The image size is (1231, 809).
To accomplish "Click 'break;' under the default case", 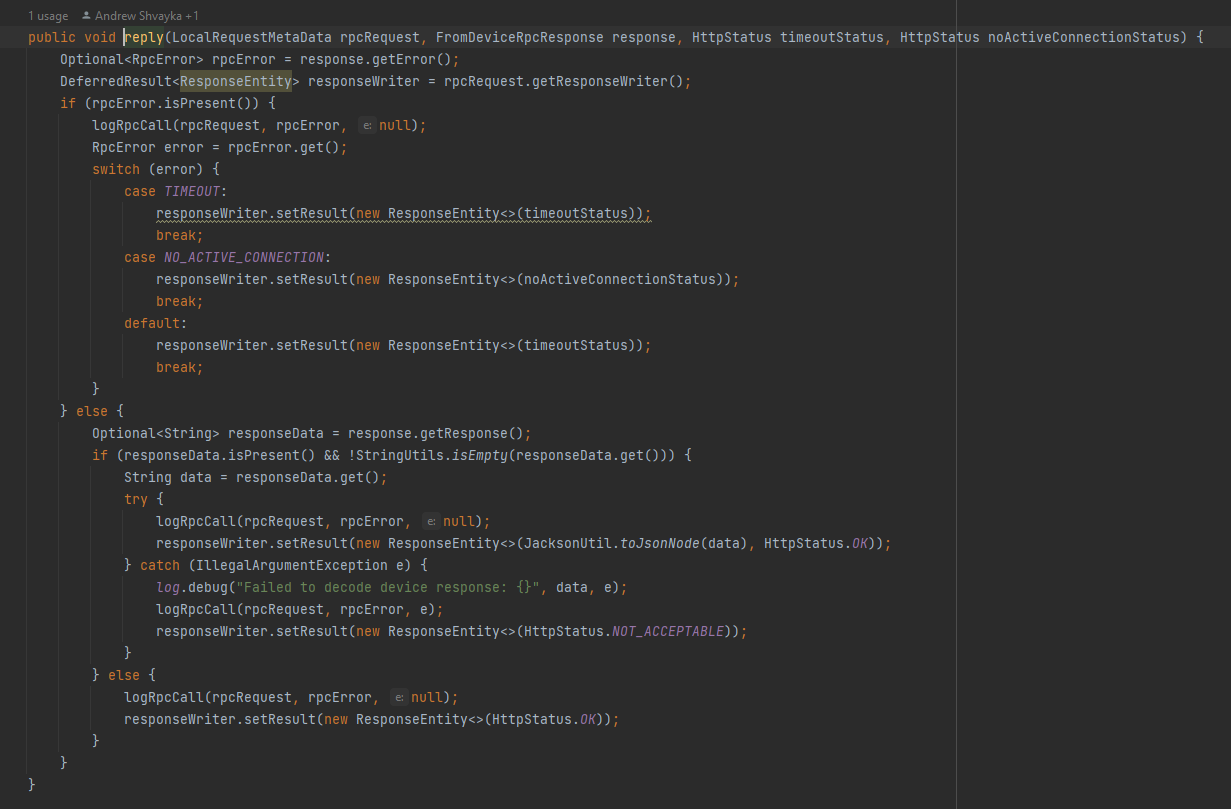I will pos(180,367).
